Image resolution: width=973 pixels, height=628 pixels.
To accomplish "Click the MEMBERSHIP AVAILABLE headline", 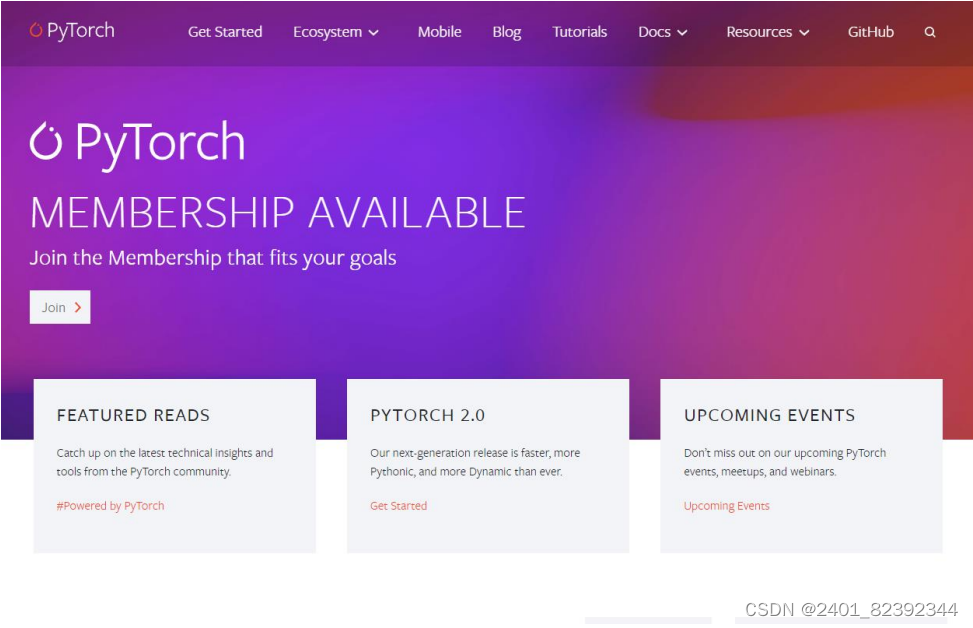I will [277, 213].
